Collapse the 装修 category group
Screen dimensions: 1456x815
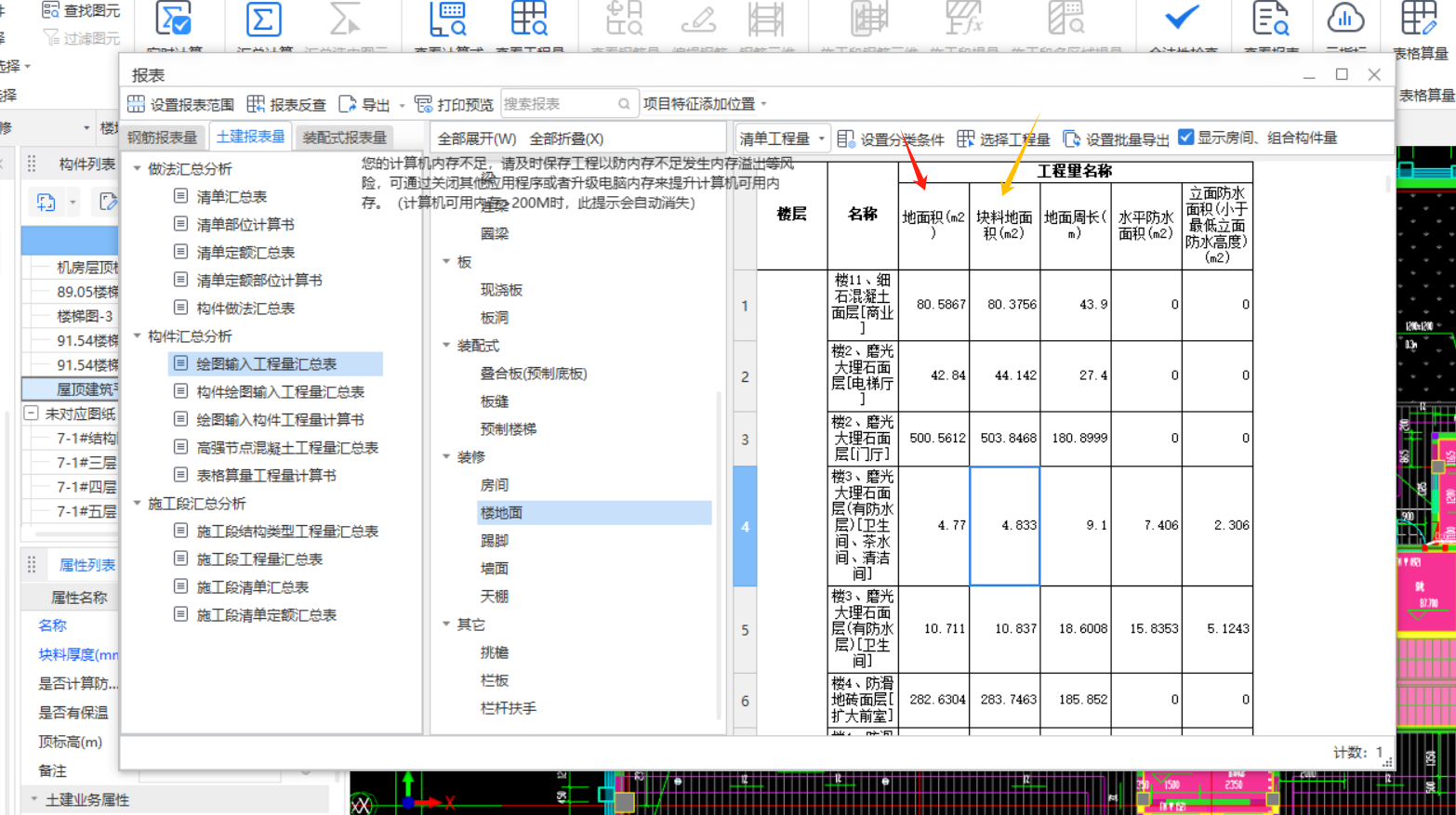pos(446,457)
